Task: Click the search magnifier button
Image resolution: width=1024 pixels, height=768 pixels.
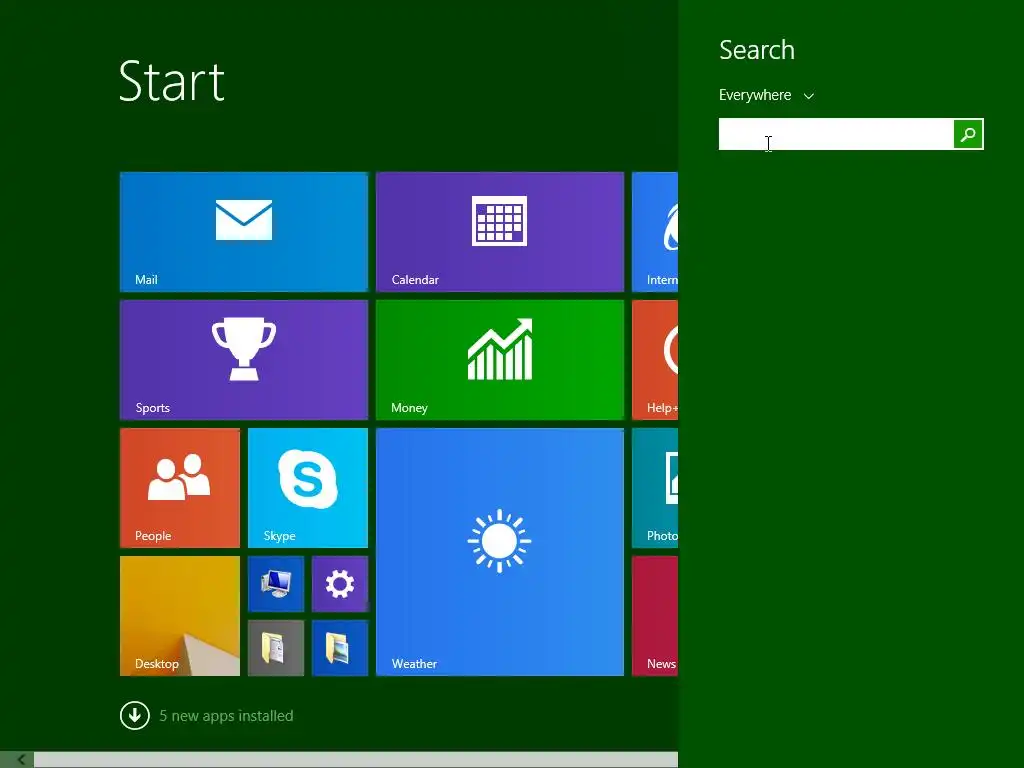Action: click(x=968, y=134)
